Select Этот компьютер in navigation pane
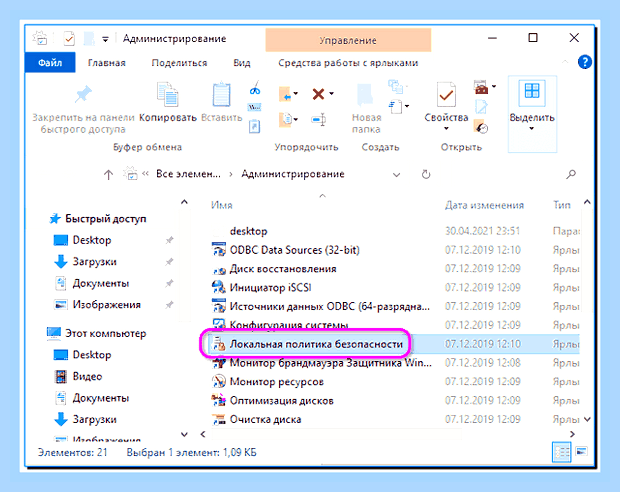This screenshot has width=620, height=492. pyautogui.click(x=106, y=333)
